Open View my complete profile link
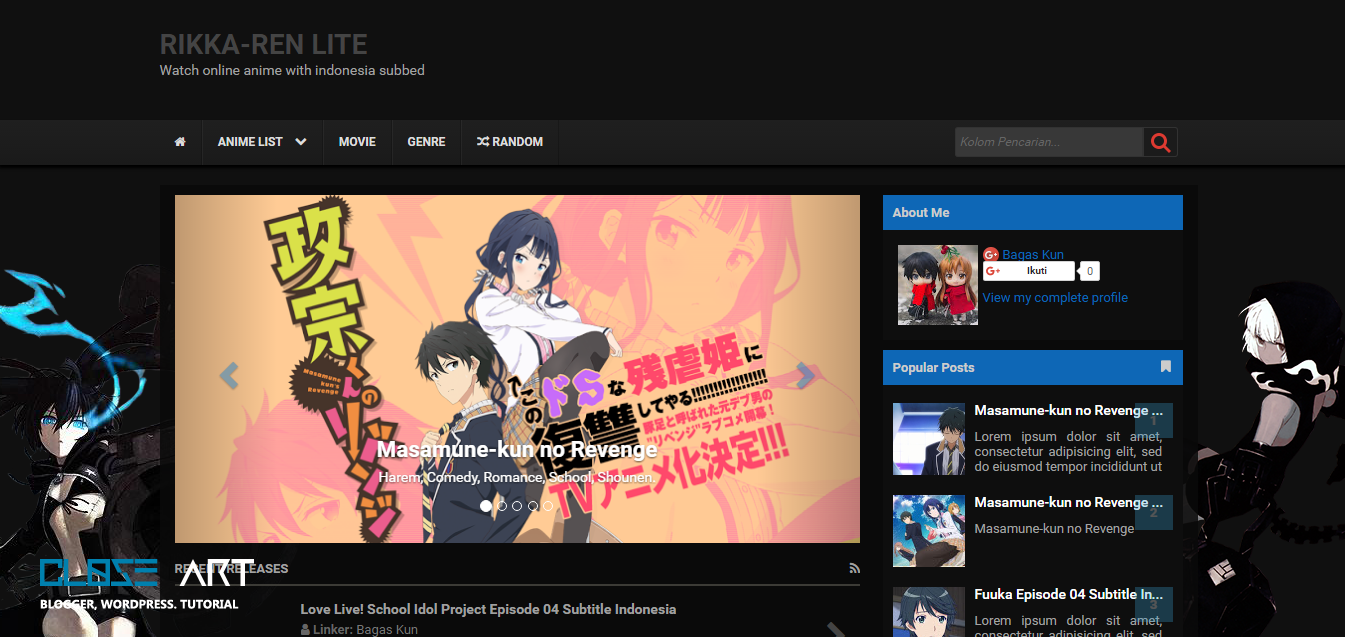 click(1055, 297)
